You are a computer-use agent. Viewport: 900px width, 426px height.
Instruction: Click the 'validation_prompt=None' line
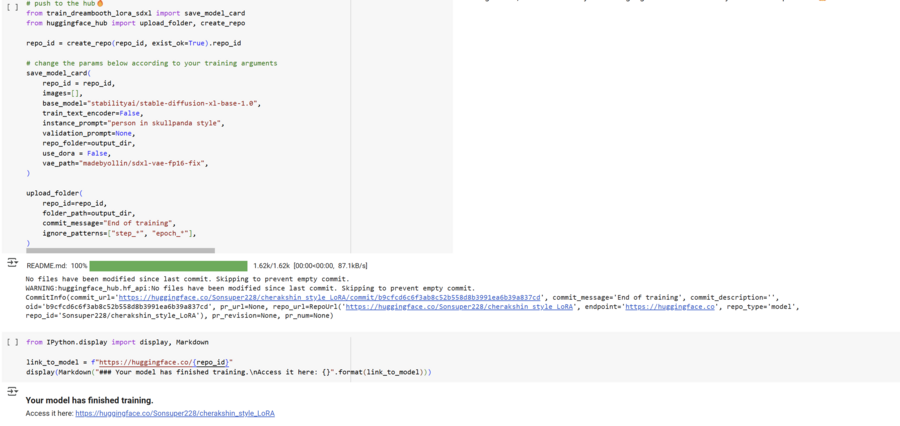(x=88, y=134)
